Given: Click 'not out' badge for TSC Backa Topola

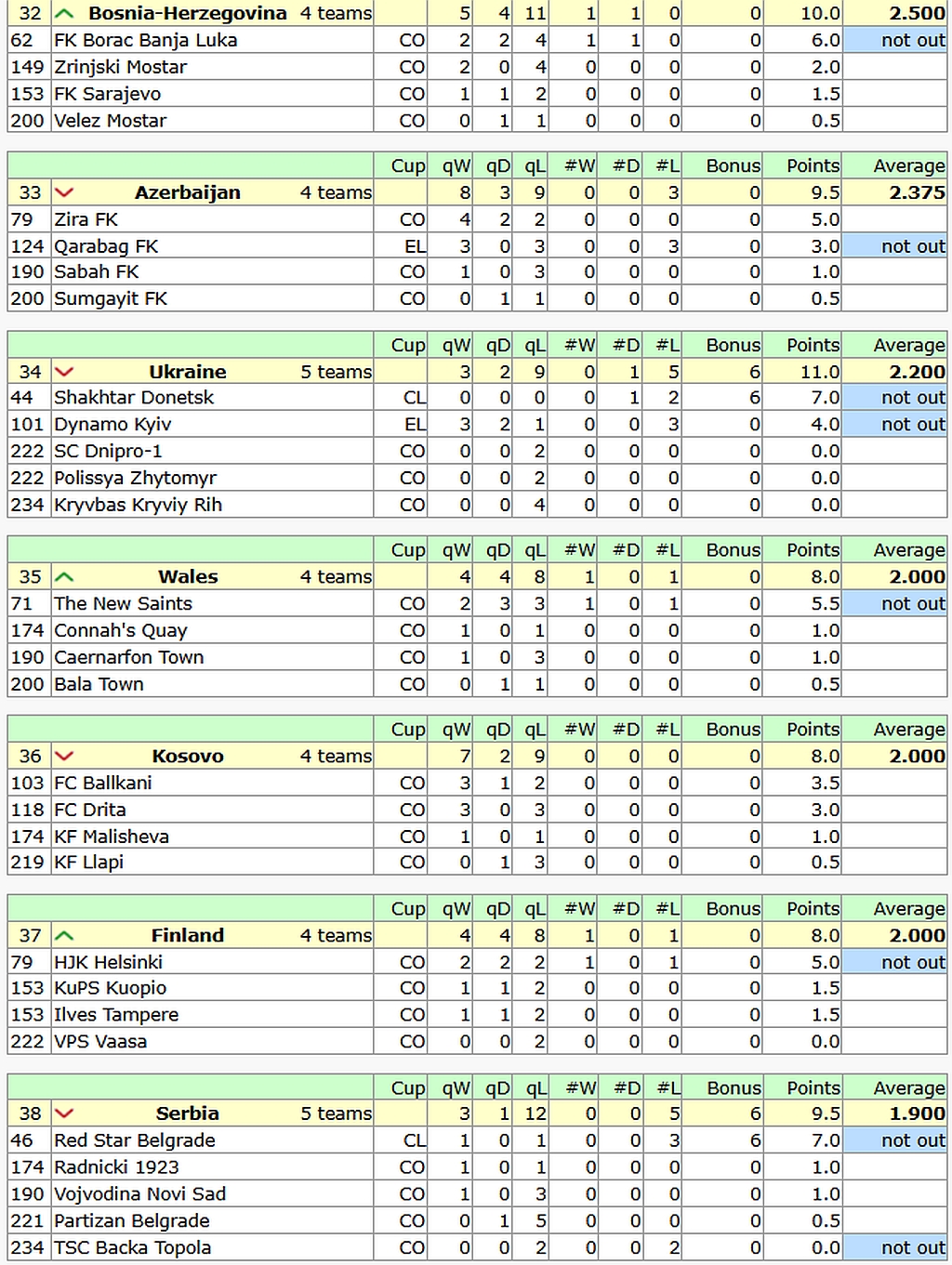Looking at the screenshot, I should (x=912, y=1247).
